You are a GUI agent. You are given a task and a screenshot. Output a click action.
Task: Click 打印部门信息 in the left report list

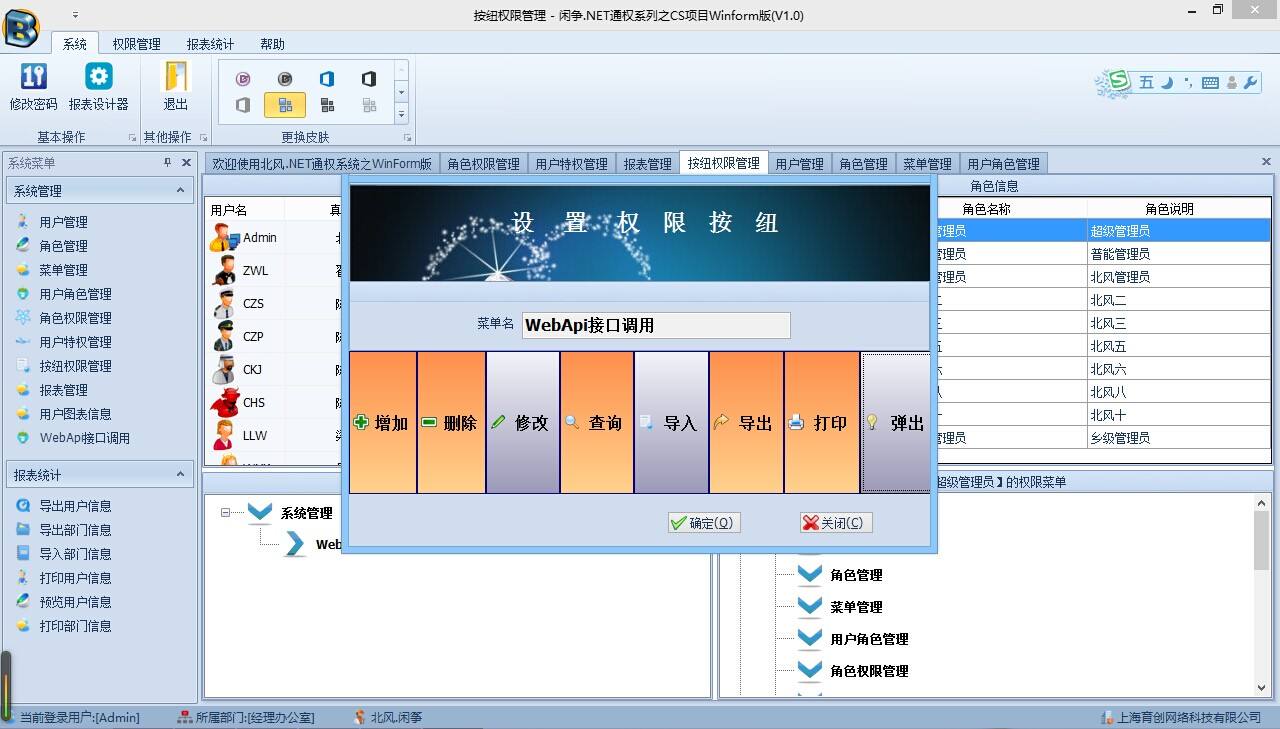75,626
